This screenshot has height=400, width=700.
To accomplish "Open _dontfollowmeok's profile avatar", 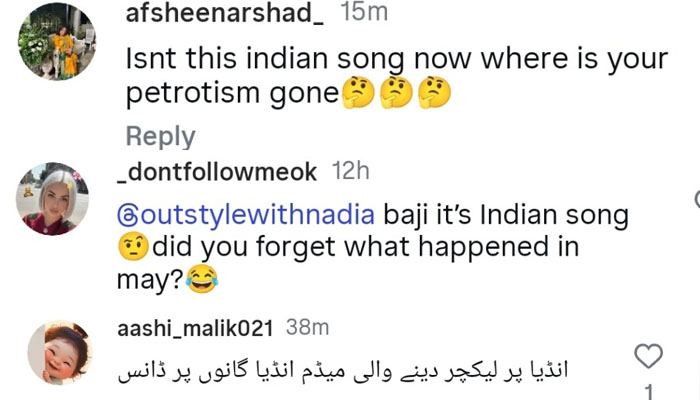I will tap(52, 198).
